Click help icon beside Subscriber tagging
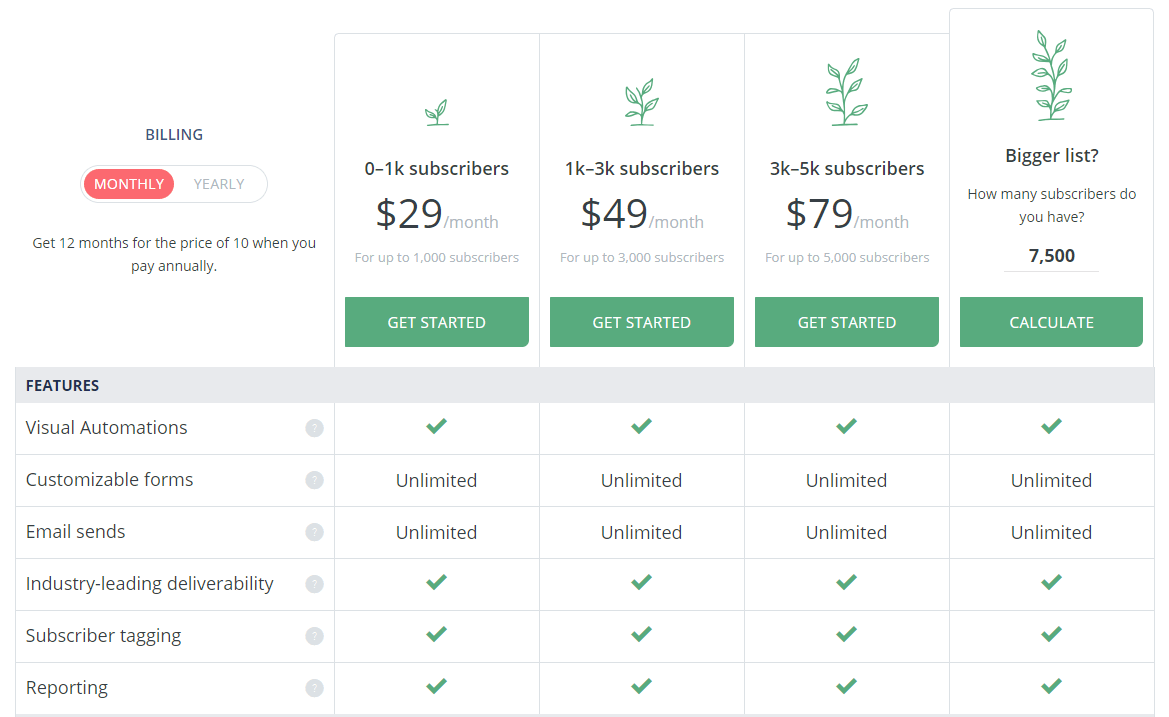The width and height of the screenshot is (1169, 717). (314, 636)
